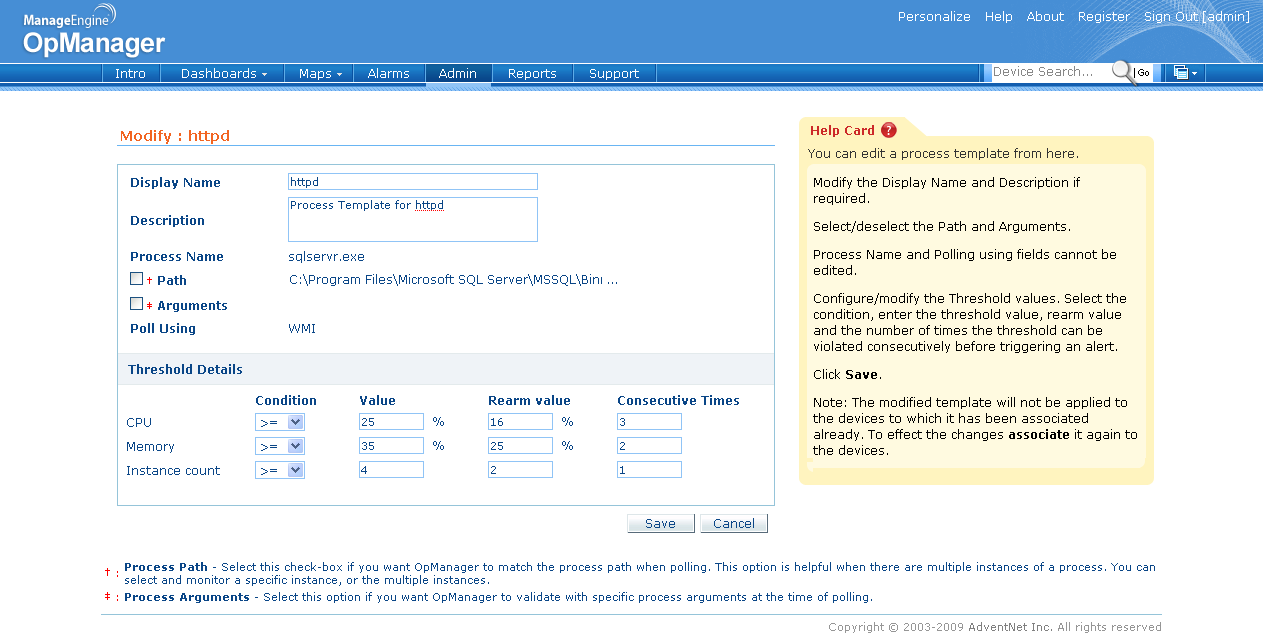The image size is (1263, 634).
Task: Open the Help link in header
Action: [x=998, y=17]
